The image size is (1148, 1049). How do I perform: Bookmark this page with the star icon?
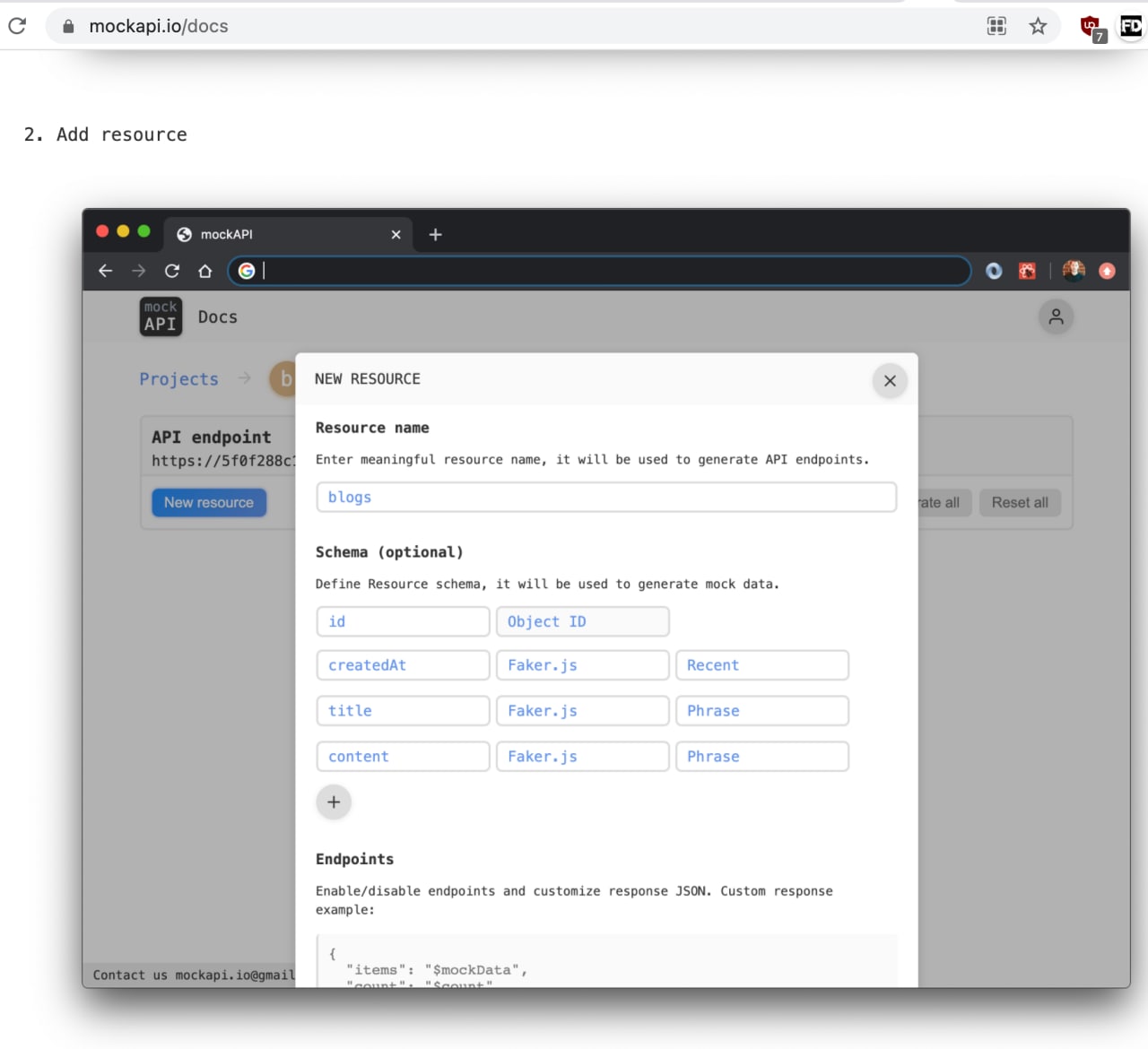(x=1038, y=26)
